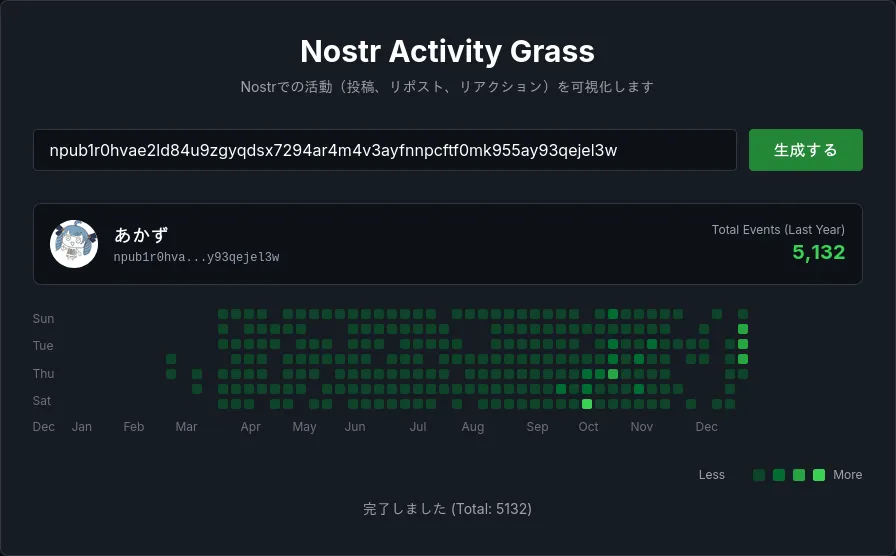Click the npub public key input field
Viewport: 896px width, 556px height.
[384, 150]
